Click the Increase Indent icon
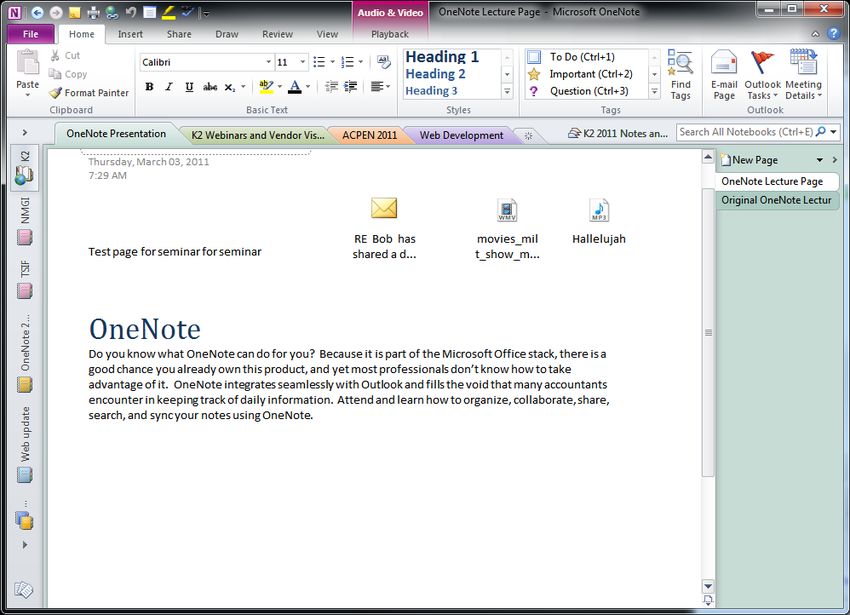The width and height of the screenshot is (850, 615). pyautogui.click(x=351, y=86)
